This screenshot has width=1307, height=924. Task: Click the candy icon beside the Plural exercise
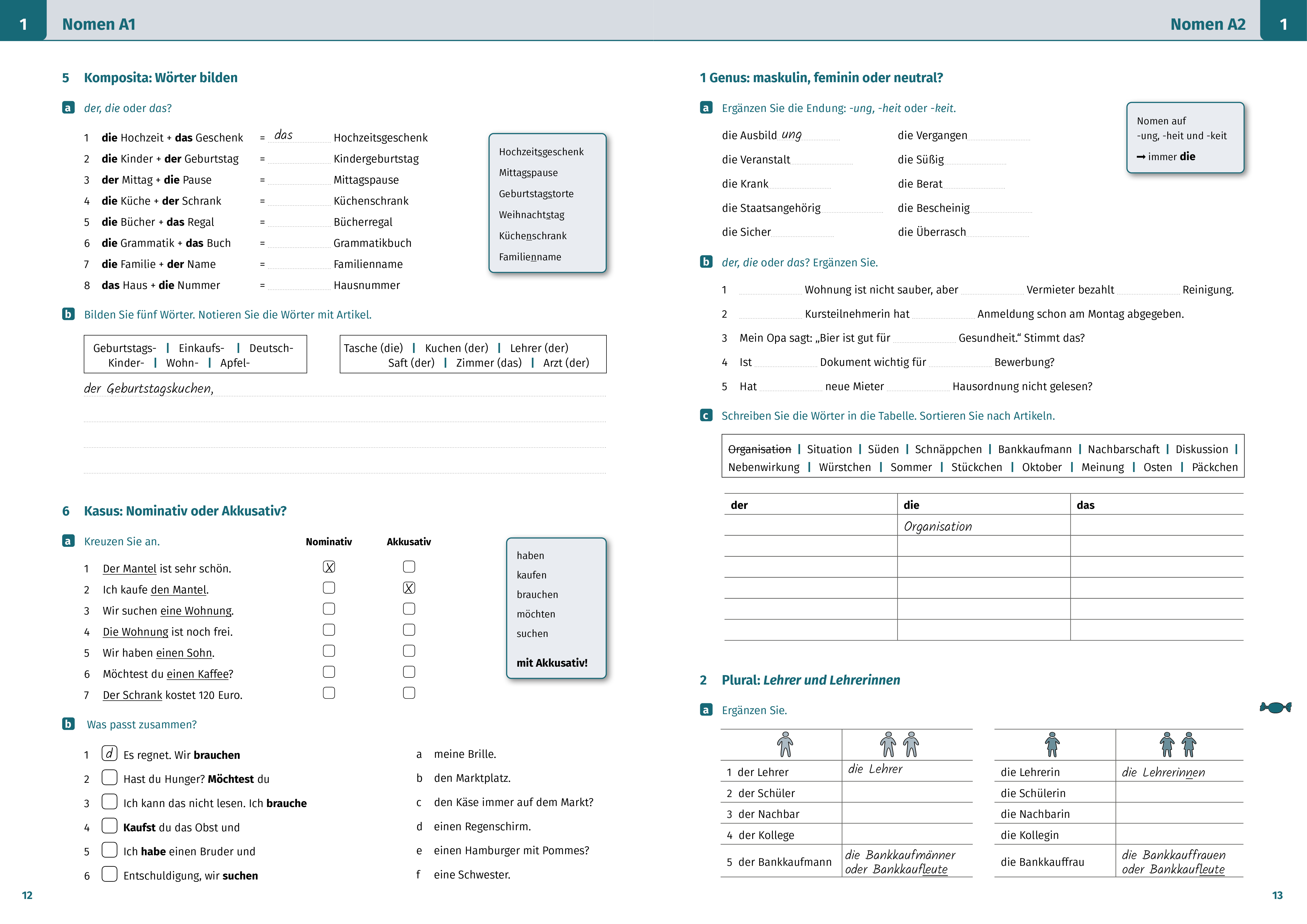click(x=1275, y=707)
